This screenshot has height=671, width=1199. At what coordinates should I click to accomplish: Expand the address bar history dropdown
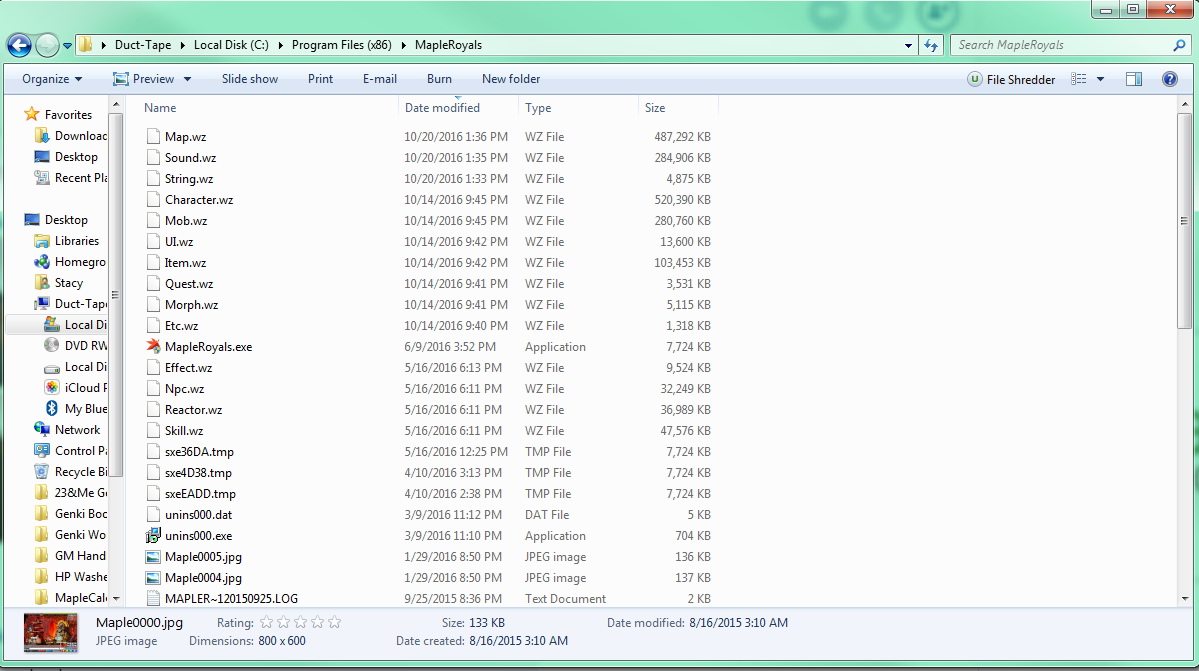[x=908, y=45]
